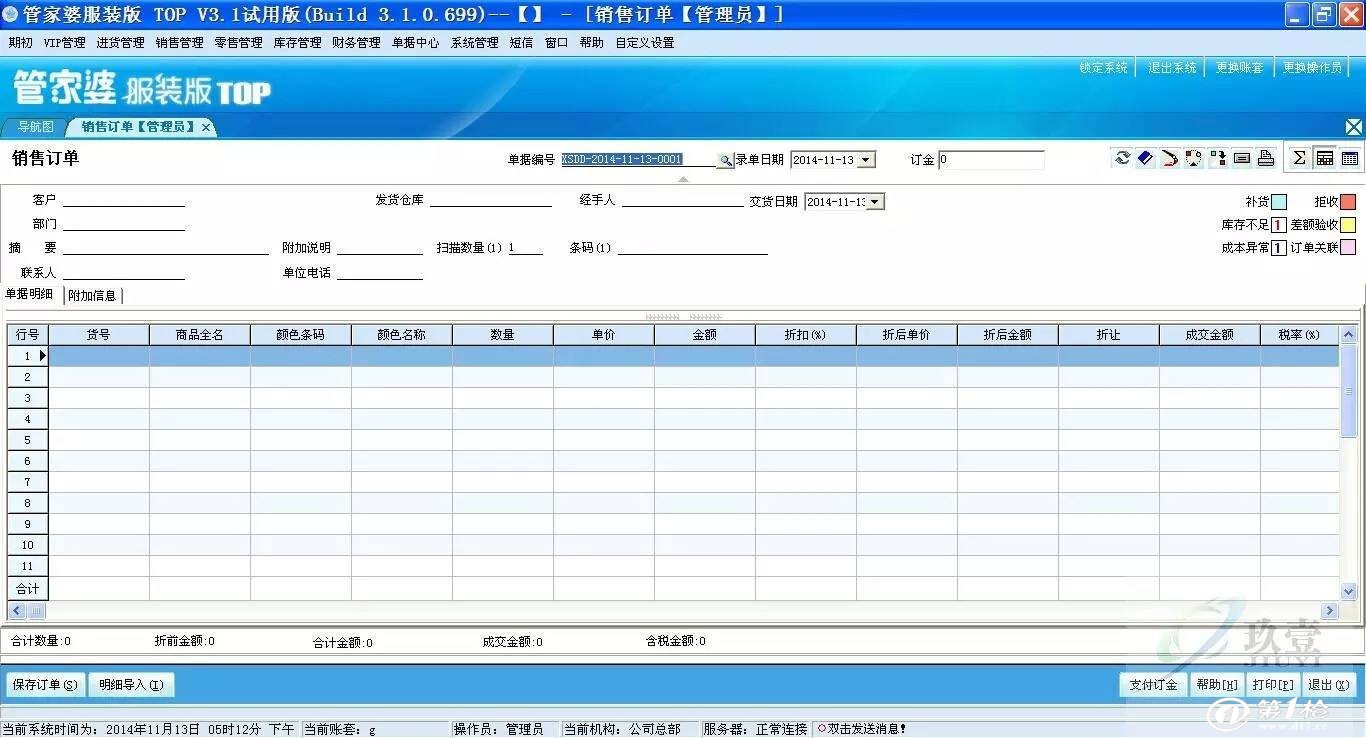The image size is (1366, 738).
Task: Toggle the 拒收 indicator box
Action: pos(1347,202)
